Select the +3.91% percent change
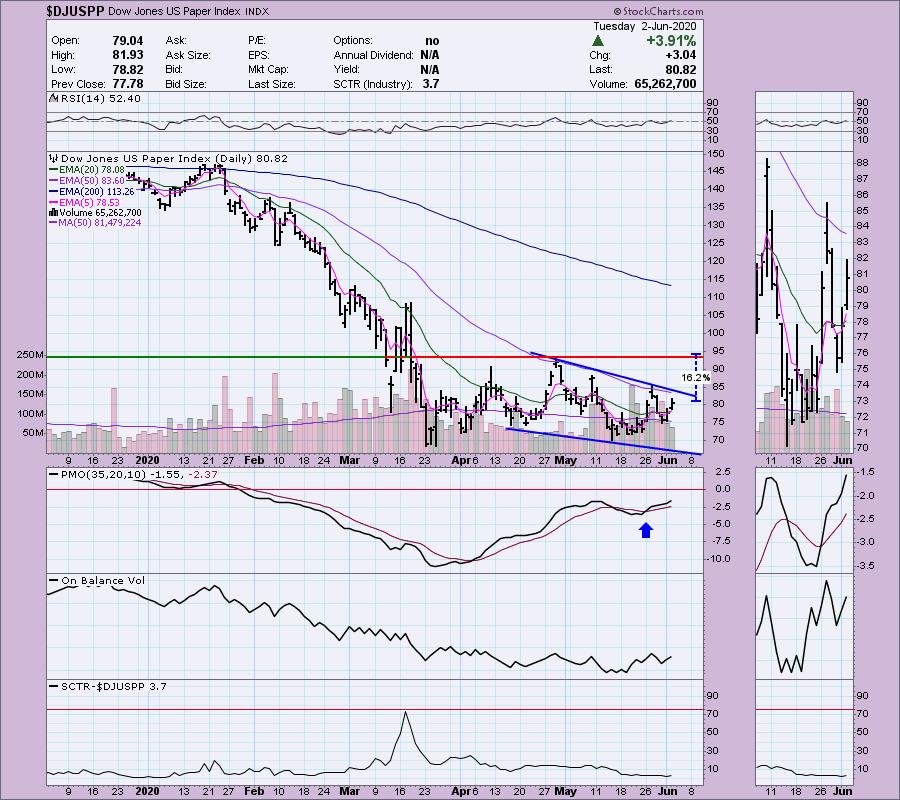 671,41
